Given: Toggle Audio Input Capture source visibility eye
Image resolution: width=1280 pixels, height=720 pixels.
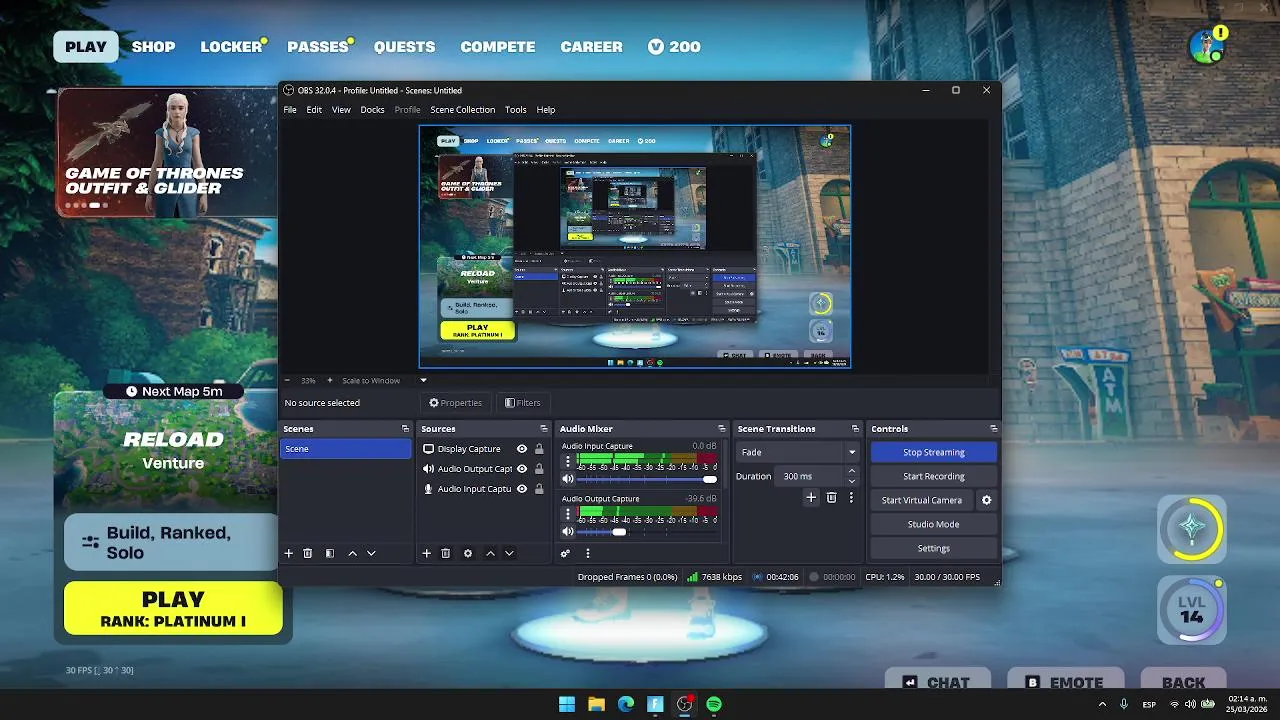Looking at the screenshot, I should pyautogui.click(x=522, y=489).
